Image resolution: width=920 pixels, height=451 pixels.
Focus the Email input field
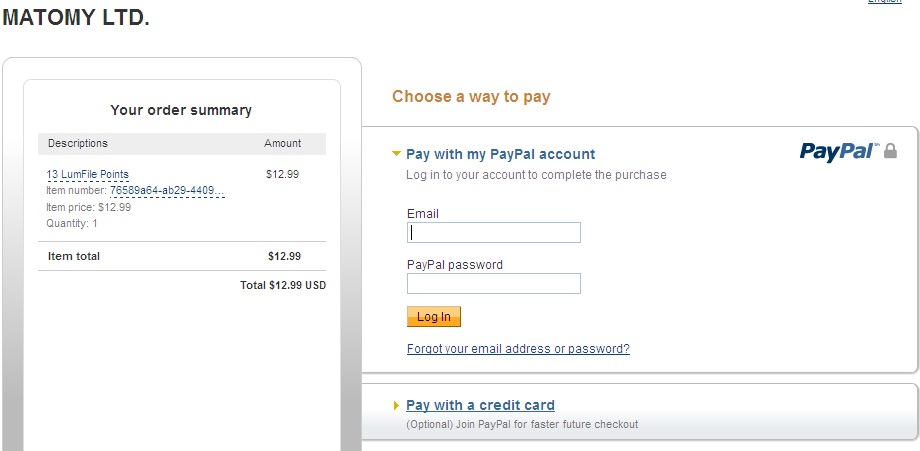494,233
